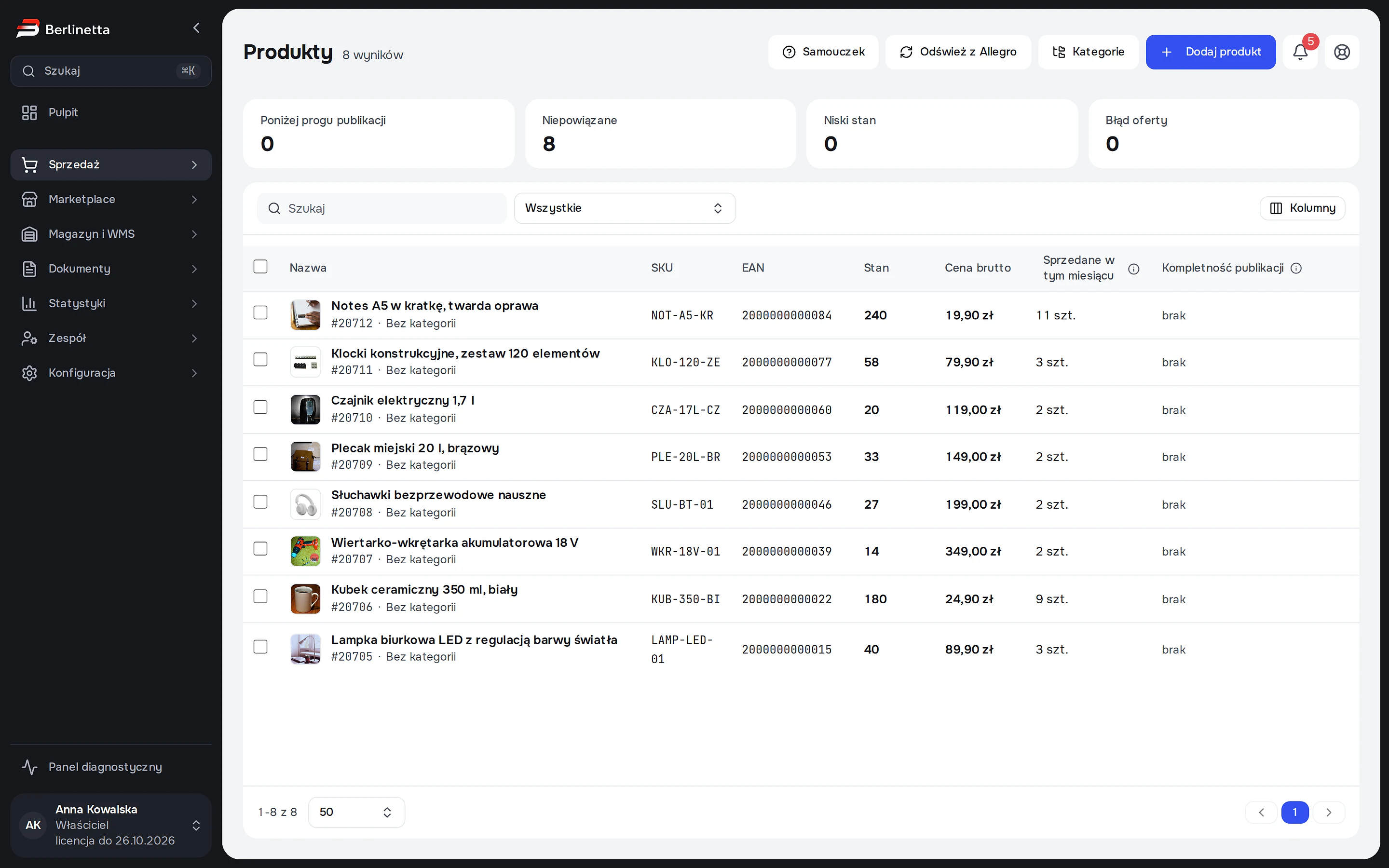
Task: Tick the Klocki konstrukcyjne row checkbox
Action: [260, 359]
